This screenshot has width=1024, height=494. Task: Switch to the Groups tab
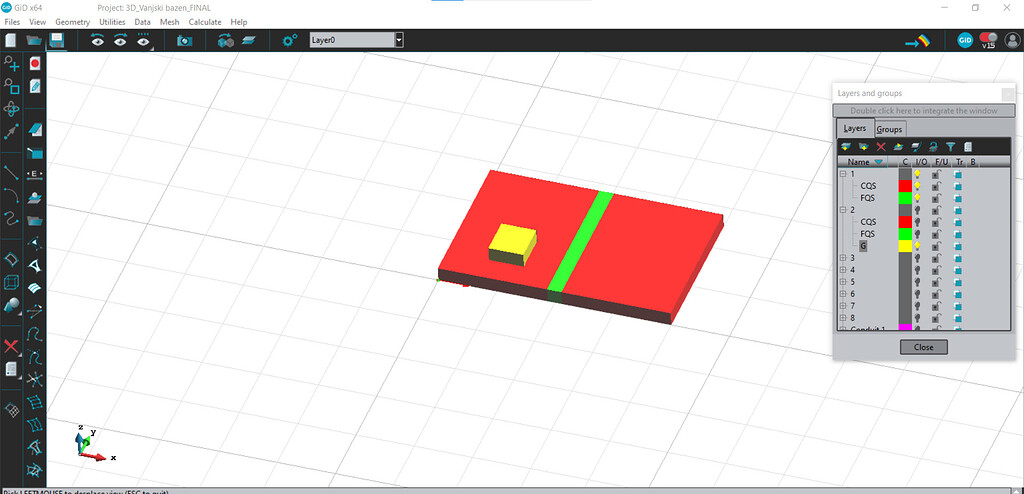tap(889, 129)
